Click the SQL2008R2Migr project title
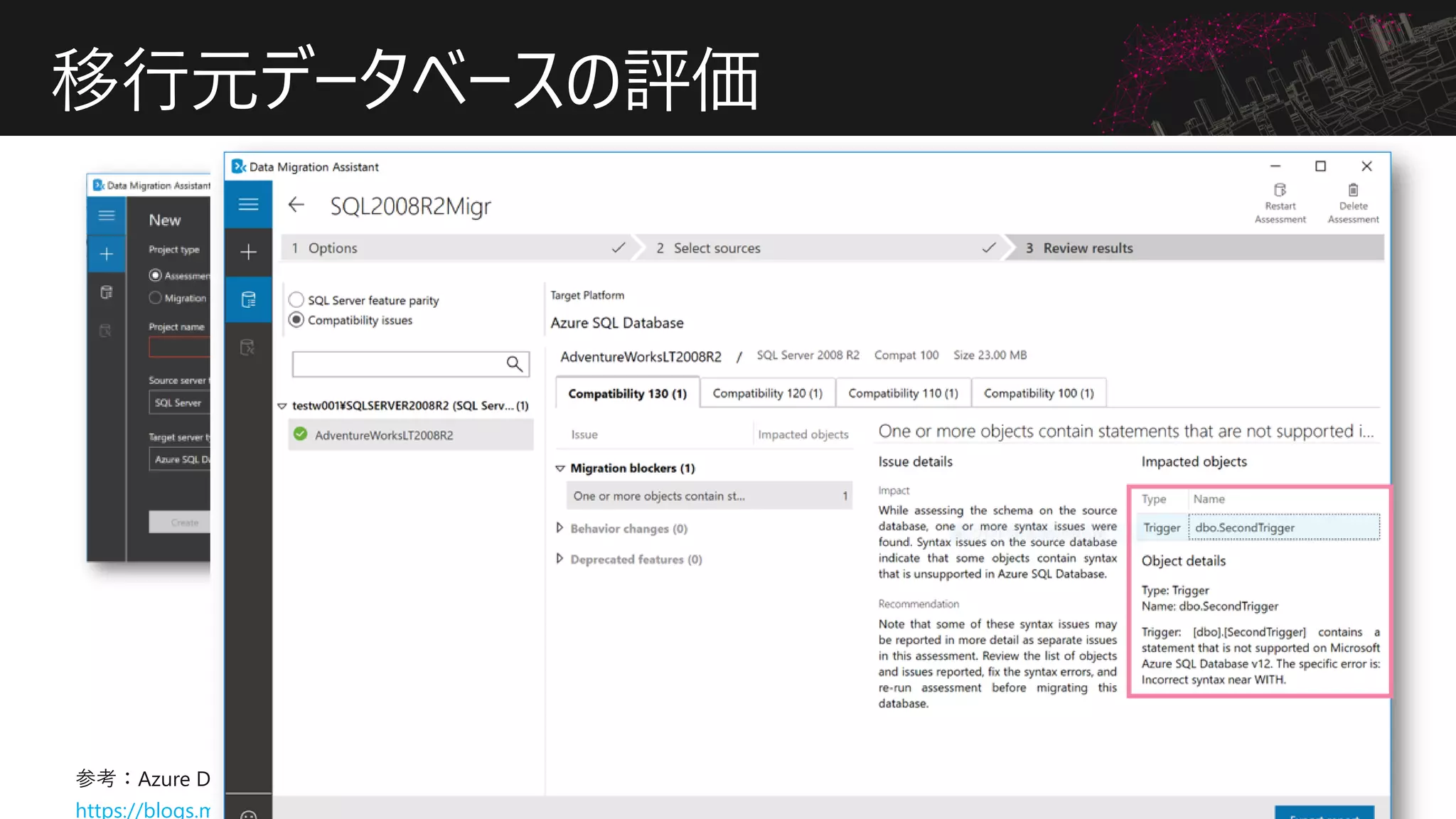The width and height of the screenshot is (1456, 819). click(x=410, y=206)
